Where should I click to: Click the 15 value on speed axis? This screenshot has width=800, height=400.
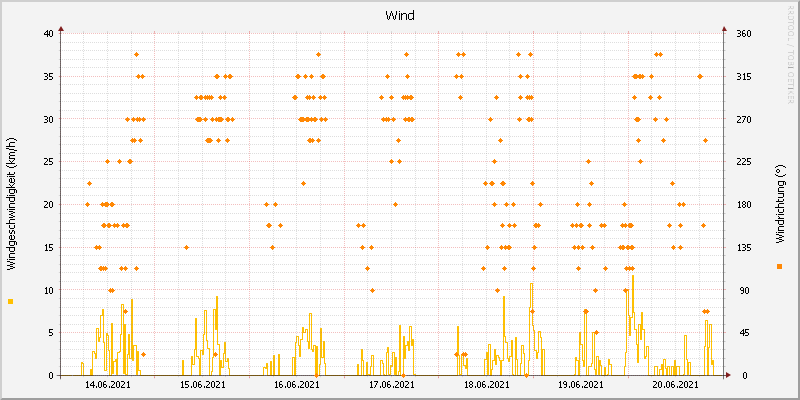click(48, 247)
